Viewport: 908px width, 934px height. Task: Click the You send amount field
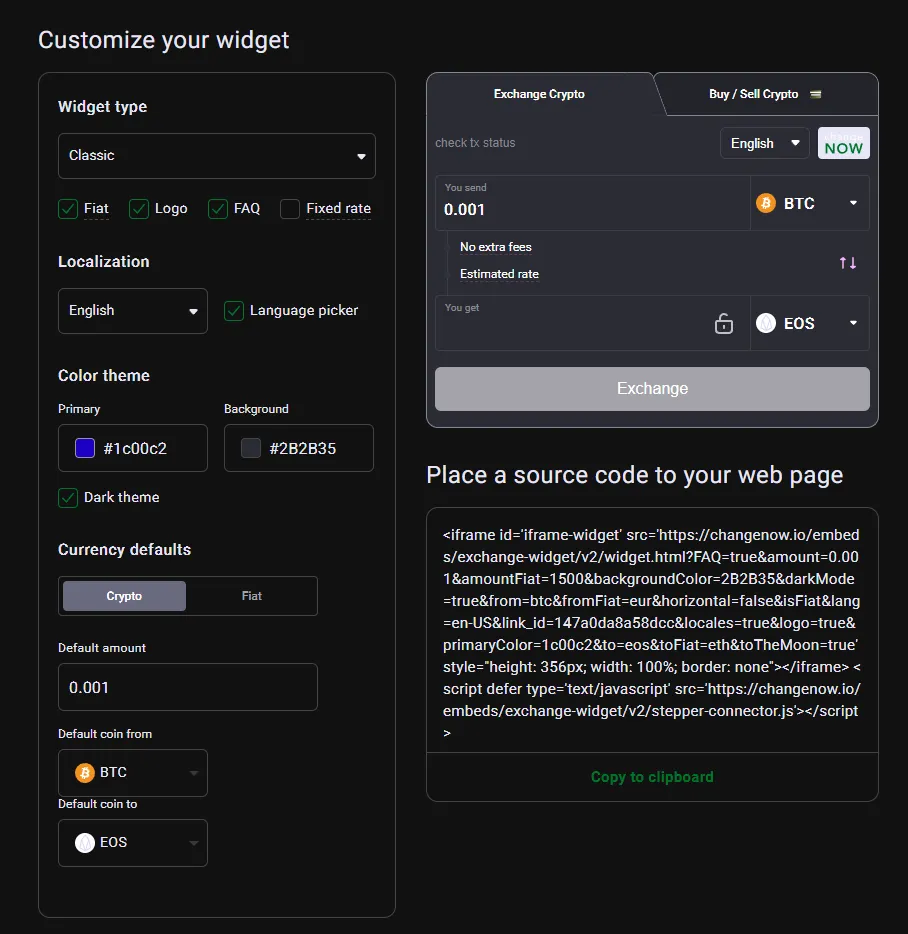tap(593, 203)
